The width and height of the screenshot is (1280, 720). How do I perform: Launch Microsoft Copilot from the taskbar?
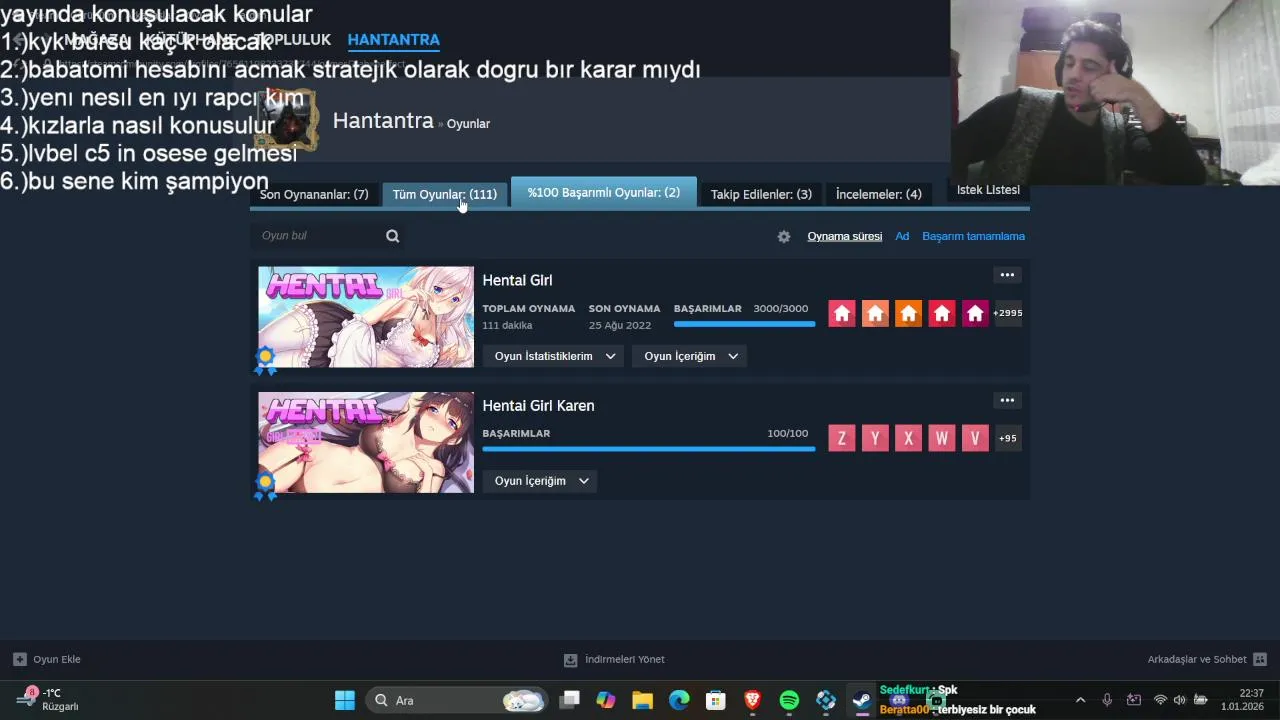606,700
